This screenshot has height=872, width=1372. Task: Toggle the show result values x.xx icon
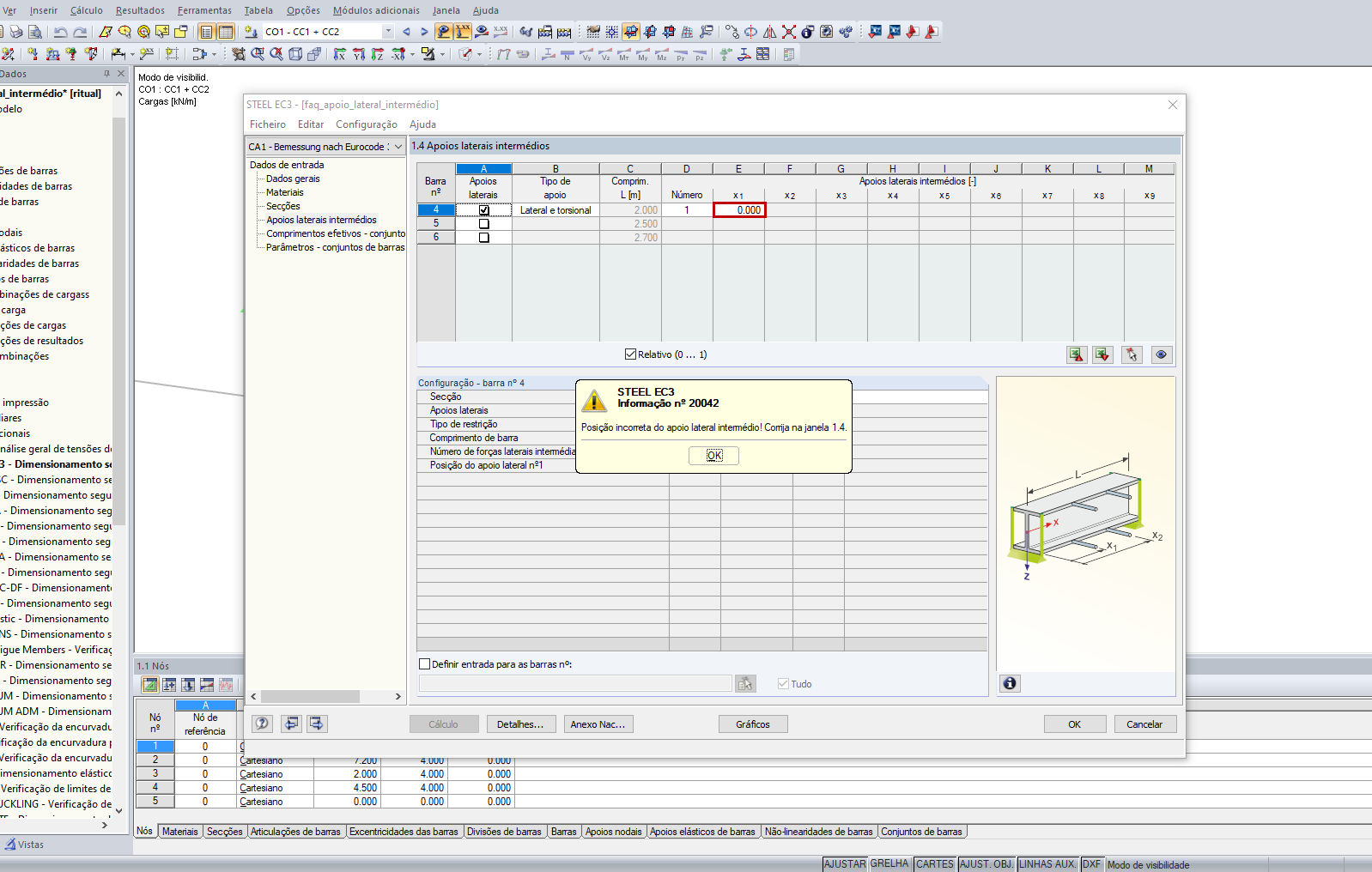click(501, 32)
